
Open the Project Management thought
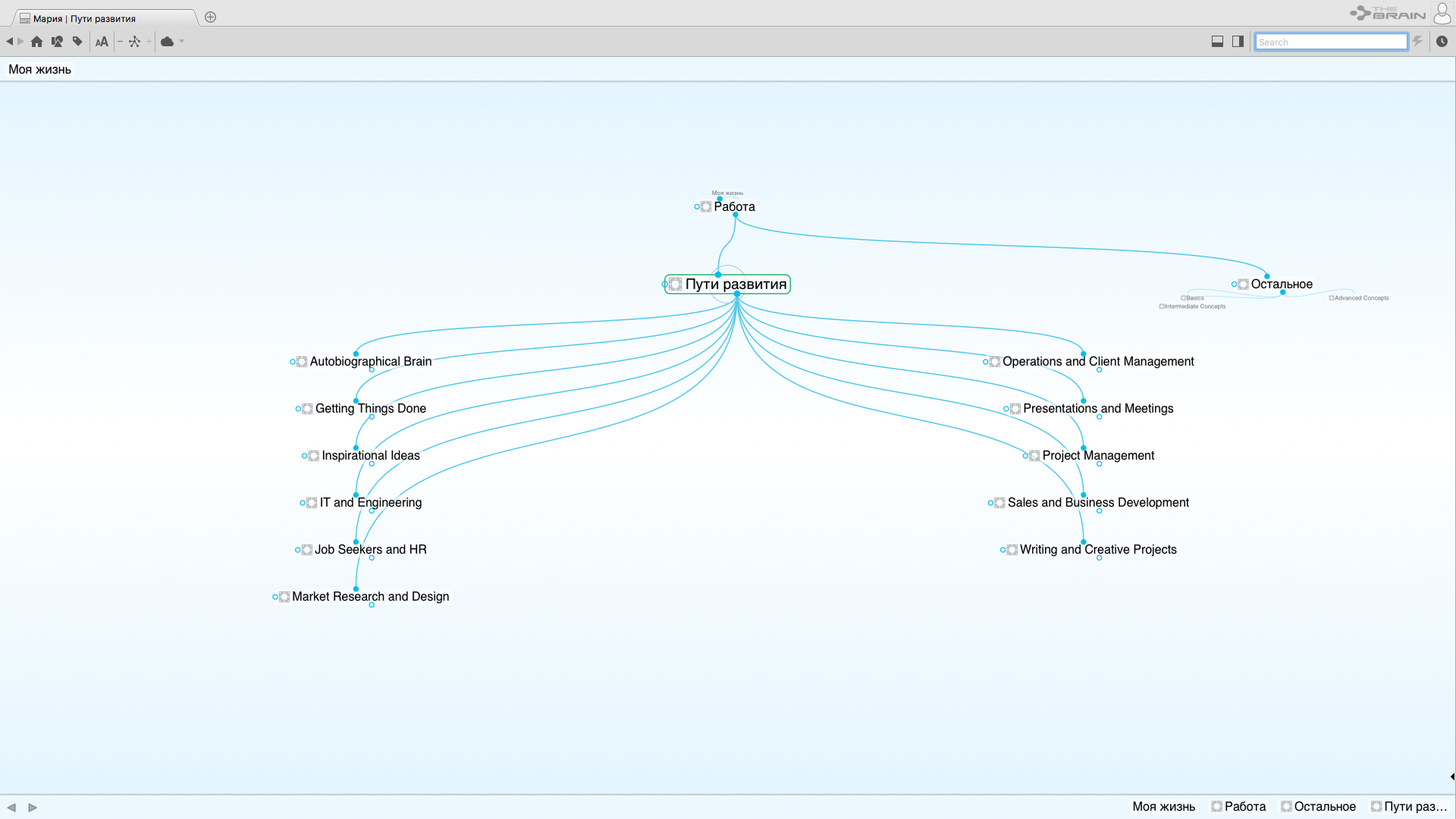coord(1098,456)
